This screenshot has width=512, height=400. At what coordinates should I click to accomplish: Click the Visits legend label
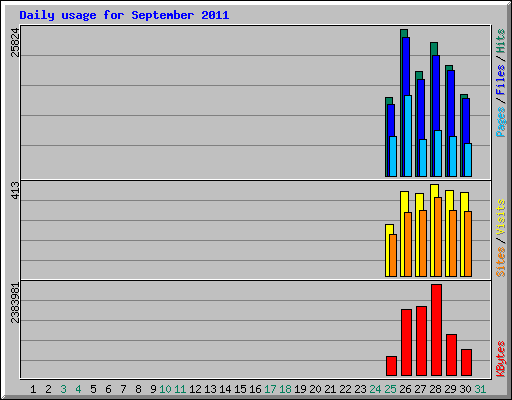[501, 217]
